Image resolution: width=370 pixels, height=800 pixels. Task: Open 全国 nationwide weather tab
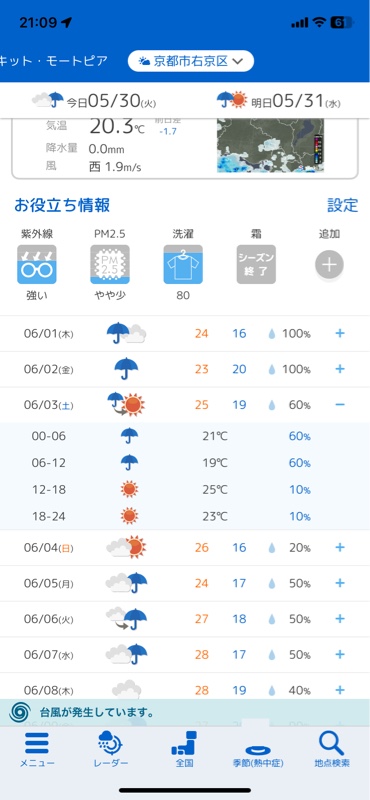(x=184, y=748)
